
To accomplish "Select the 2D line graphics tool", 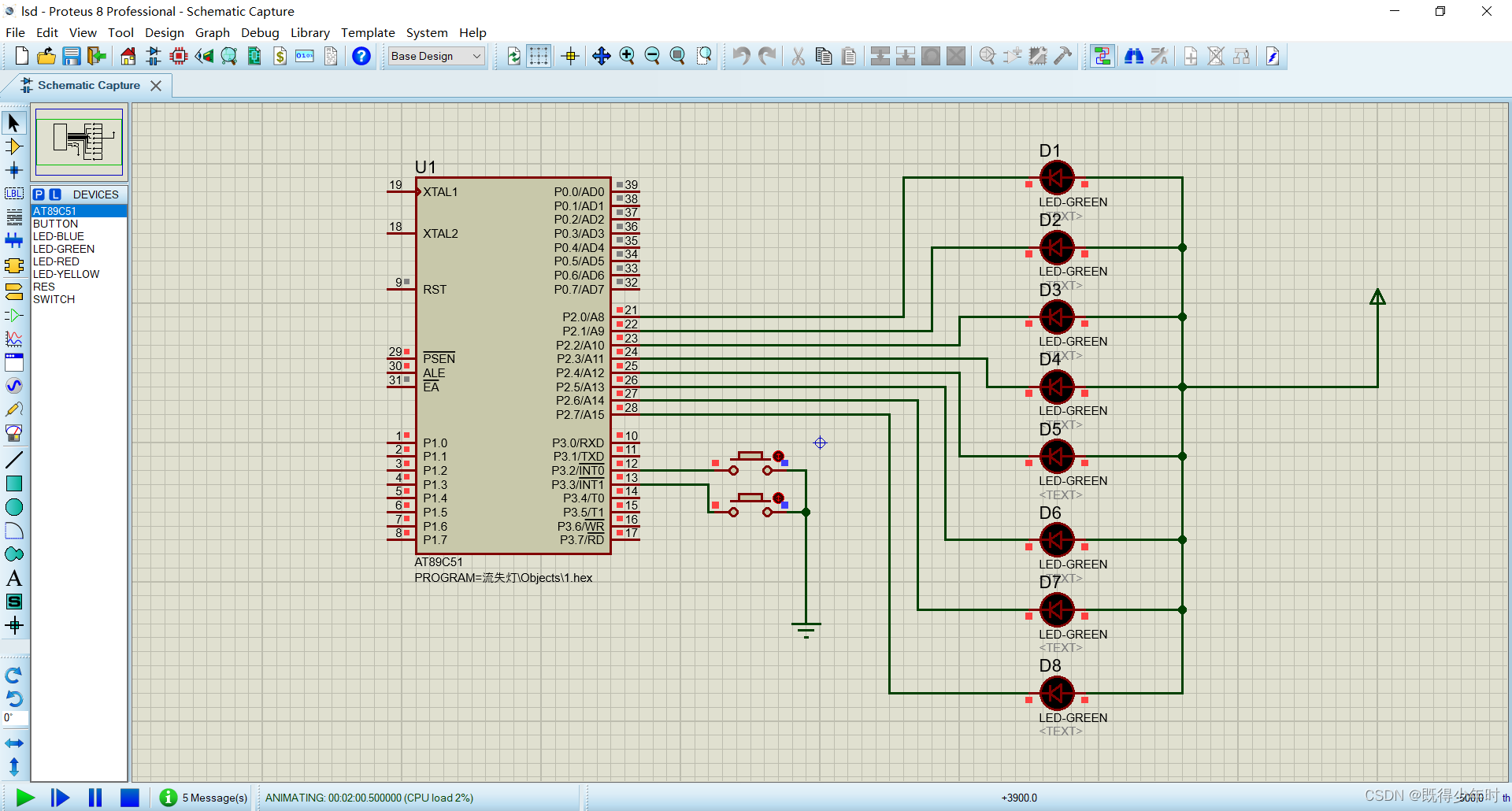I will point(14,460).
